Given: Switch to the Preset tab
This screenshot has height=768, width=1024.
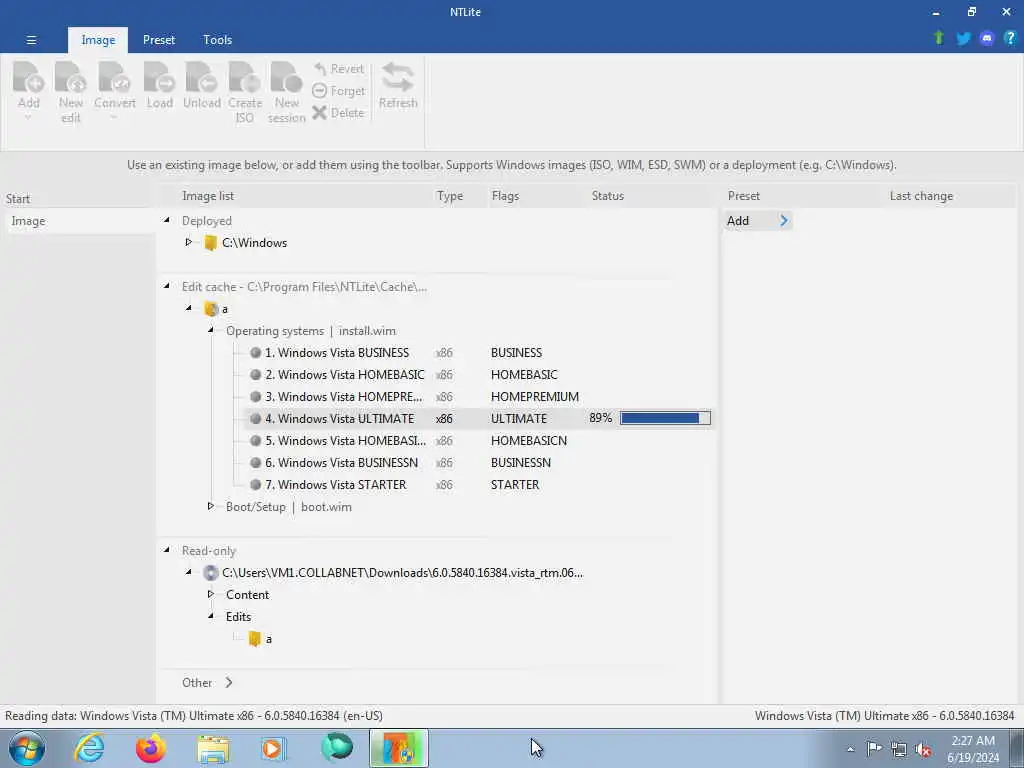Looking at the screenshot, I should coord(159,40).
